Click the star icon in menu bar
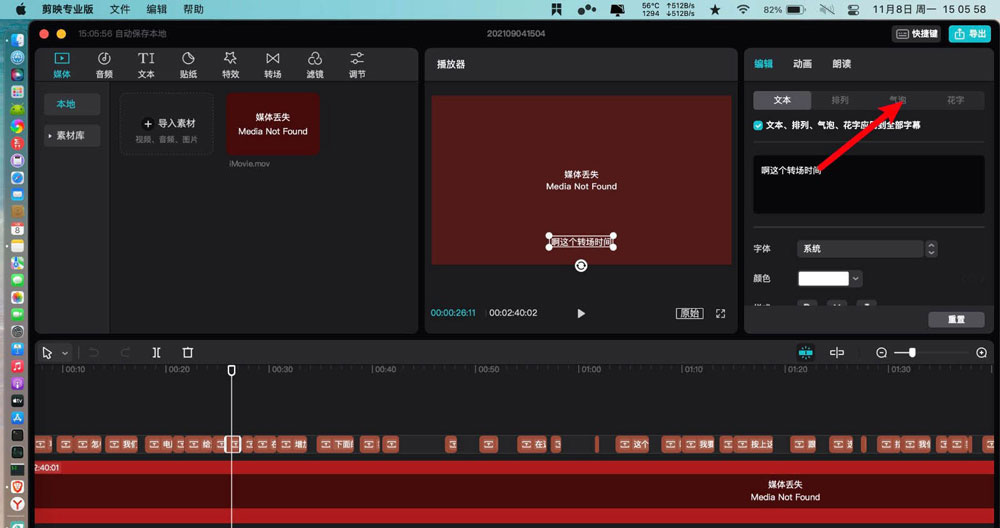This screenshot has width=1000, height=528. (715, 10)
